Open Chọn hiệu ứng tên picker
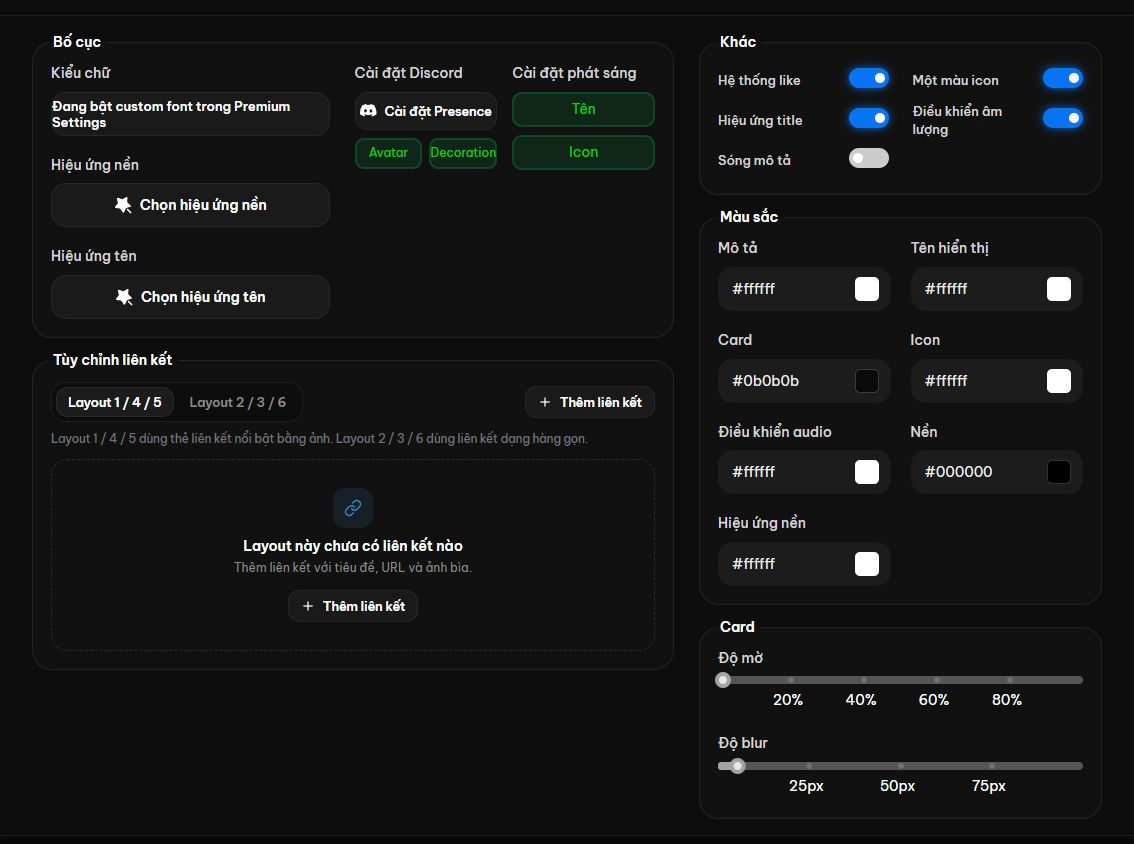The image size is (1134, 844). tap(190, 297)
